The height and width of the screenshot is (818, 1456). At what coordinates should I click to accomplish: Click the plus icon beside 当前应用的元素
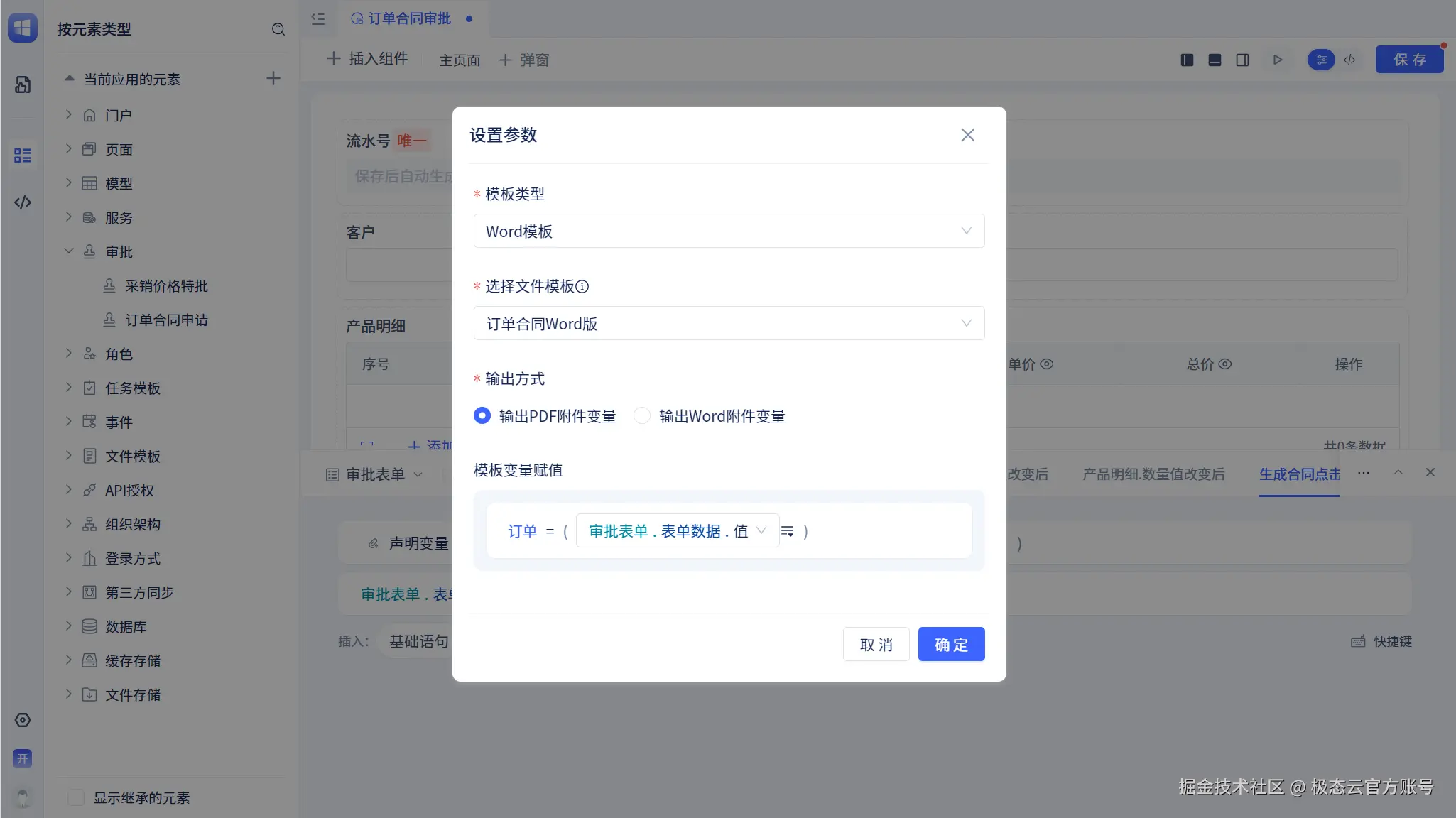[x=273, y=78]
